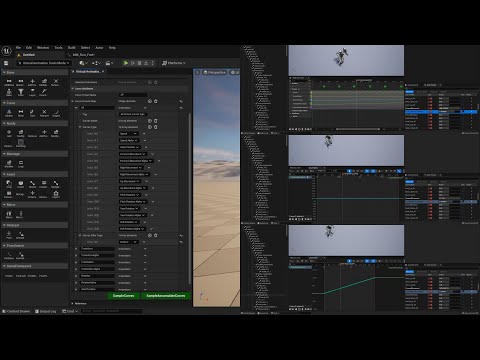
Task: Click the SampleAccumulateCurves green button
Action: (x=166, y=296)
